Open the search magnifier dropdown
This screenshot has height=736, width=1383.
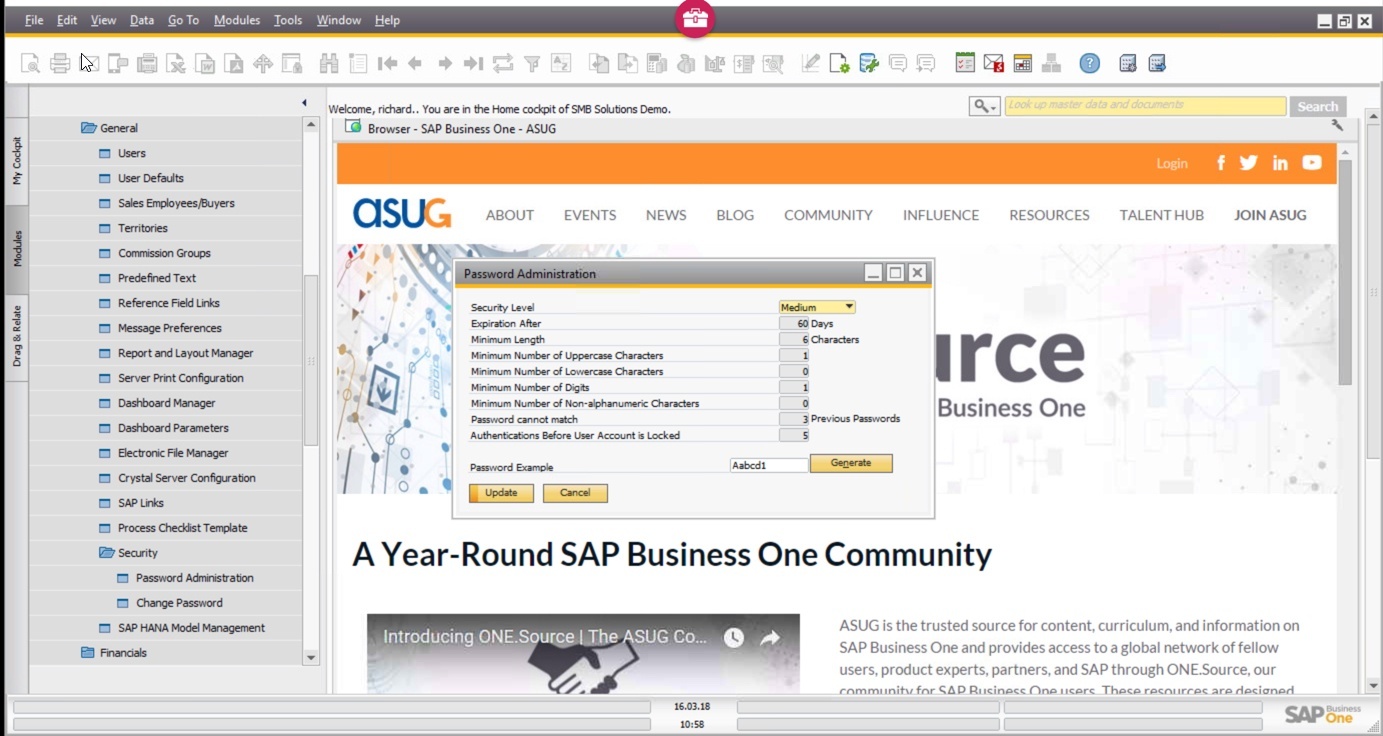pos(984,106)
